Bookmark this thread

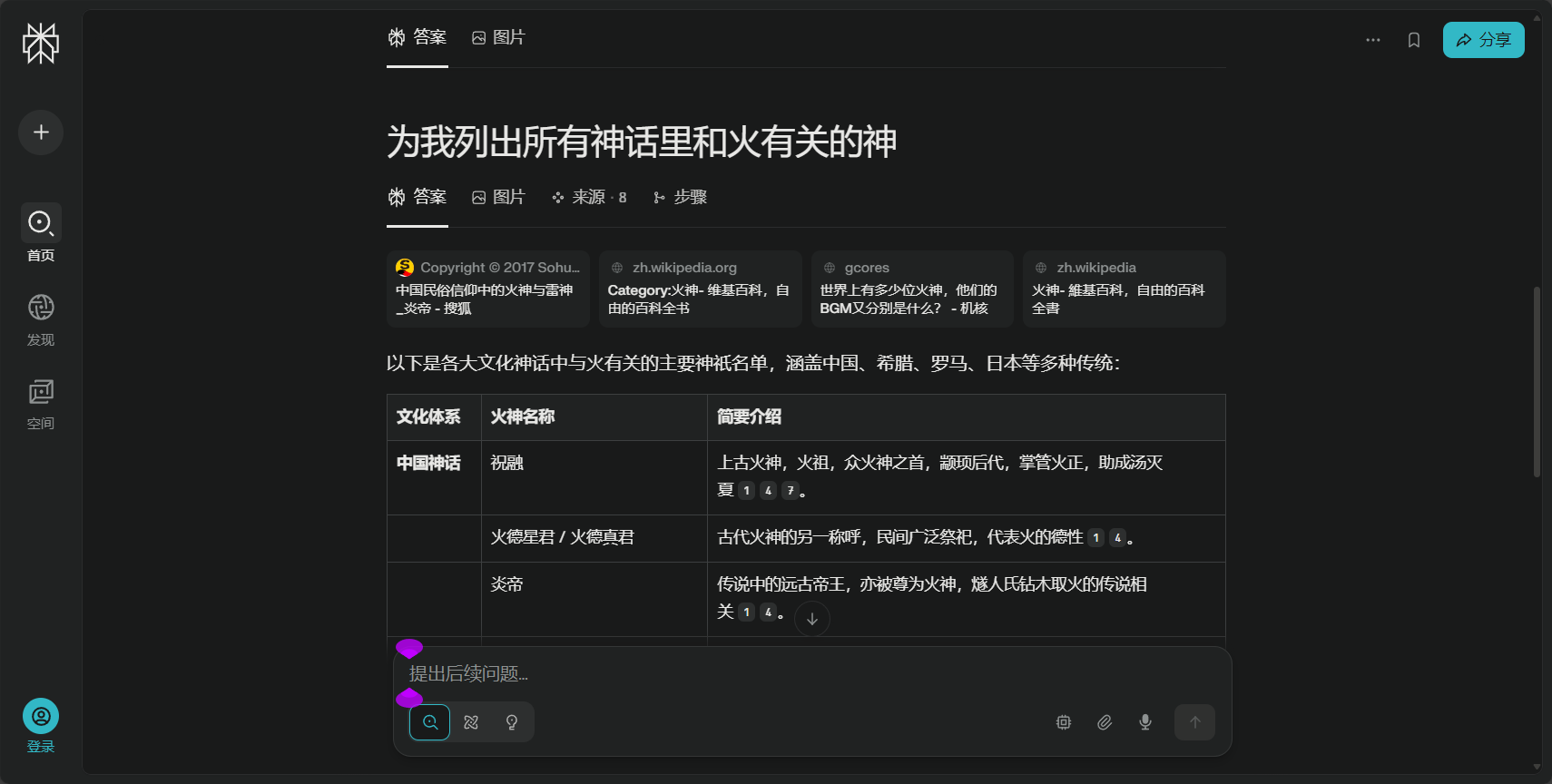(x=1414, y=40)
